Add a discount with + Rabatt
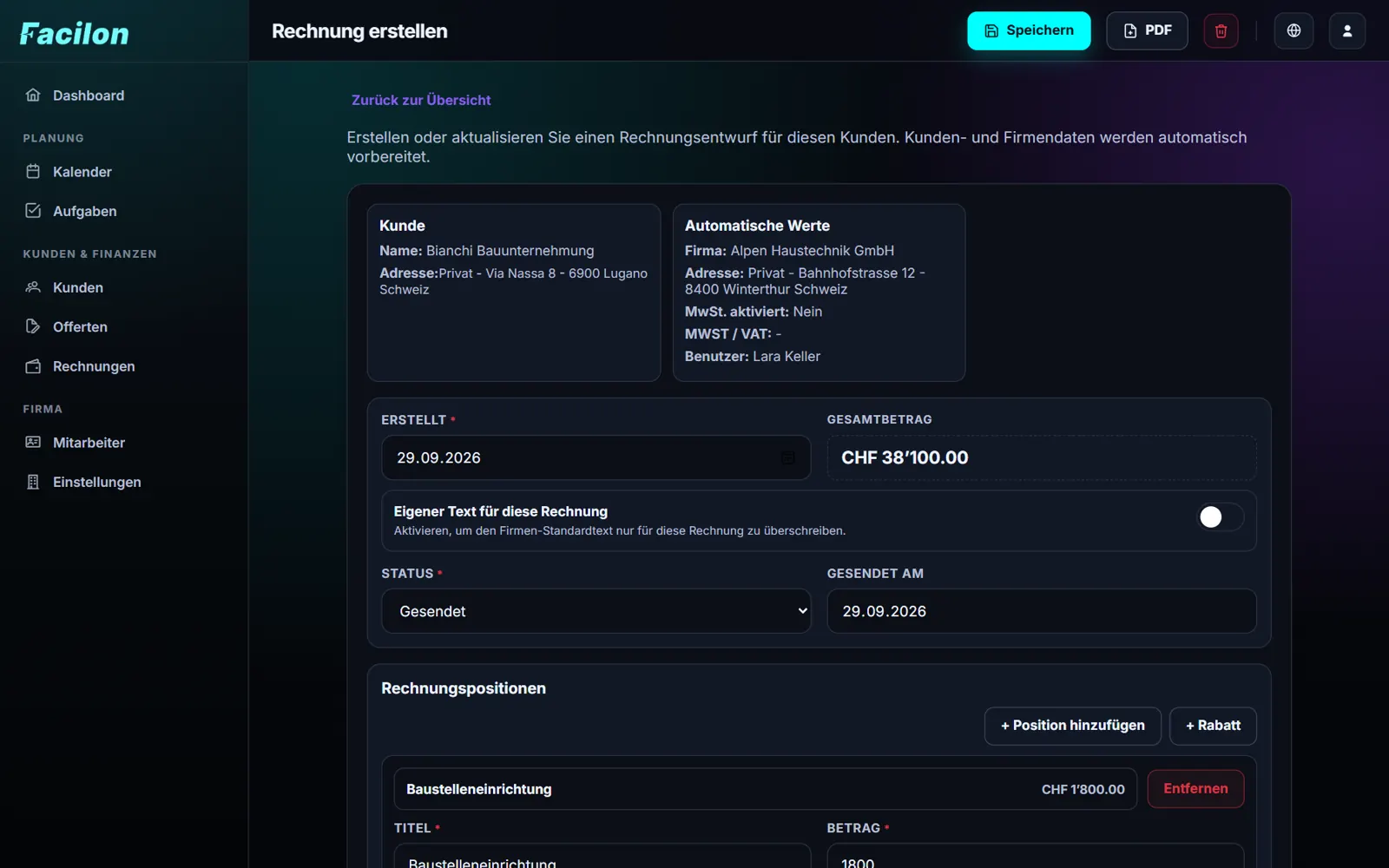The height and width of the screenshot is (868, 1389). coord(1213,726)
